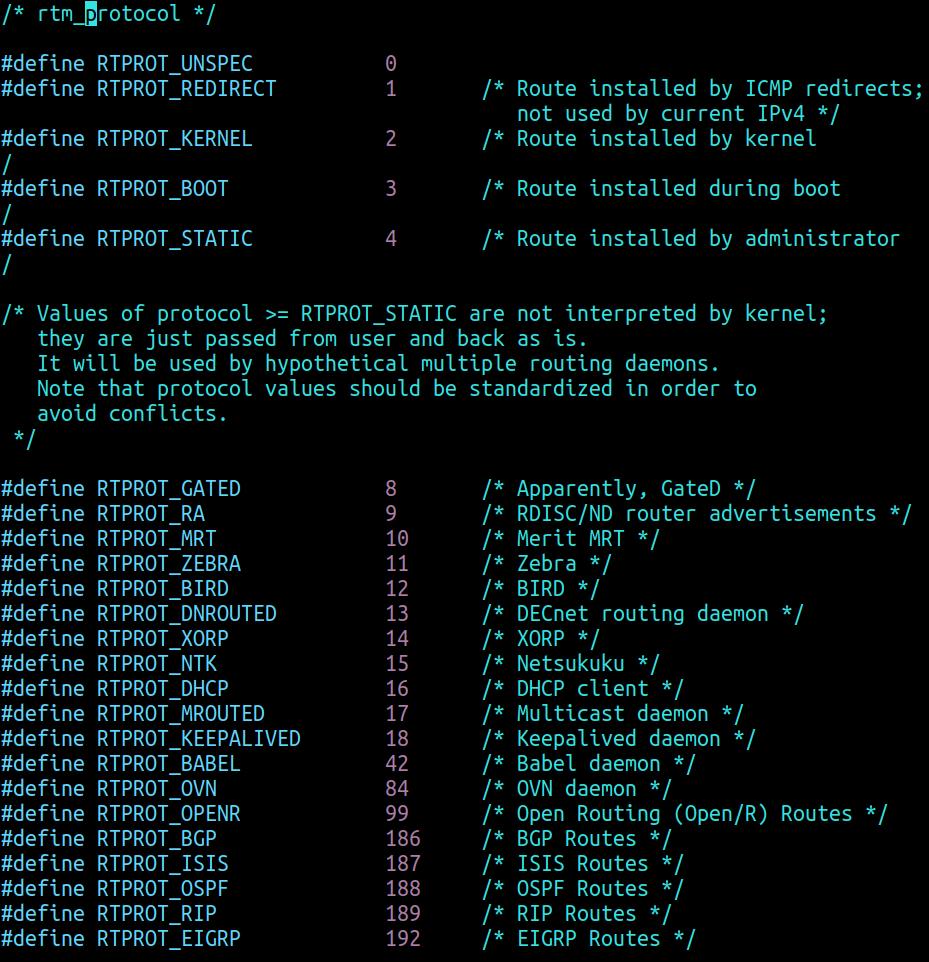
Task: Select the RTPROT_BOOT macro text
Action: [x=162, y=189]
